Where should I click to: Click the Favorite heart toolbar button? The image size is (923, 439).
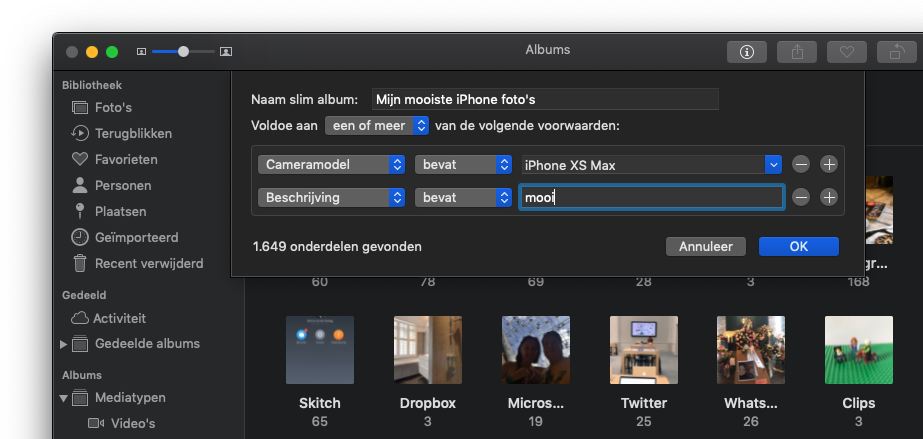coord(846,52)
